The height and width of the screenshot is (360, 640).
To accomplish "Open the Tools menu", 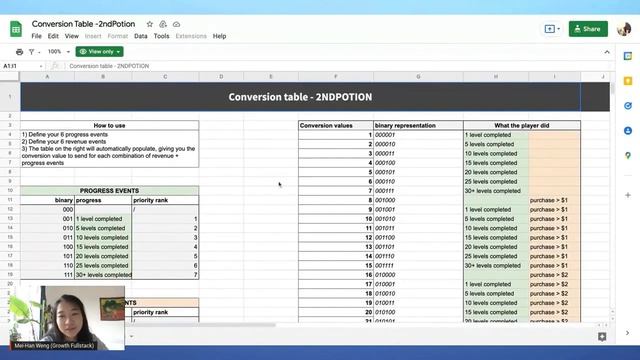I will 161,36.
